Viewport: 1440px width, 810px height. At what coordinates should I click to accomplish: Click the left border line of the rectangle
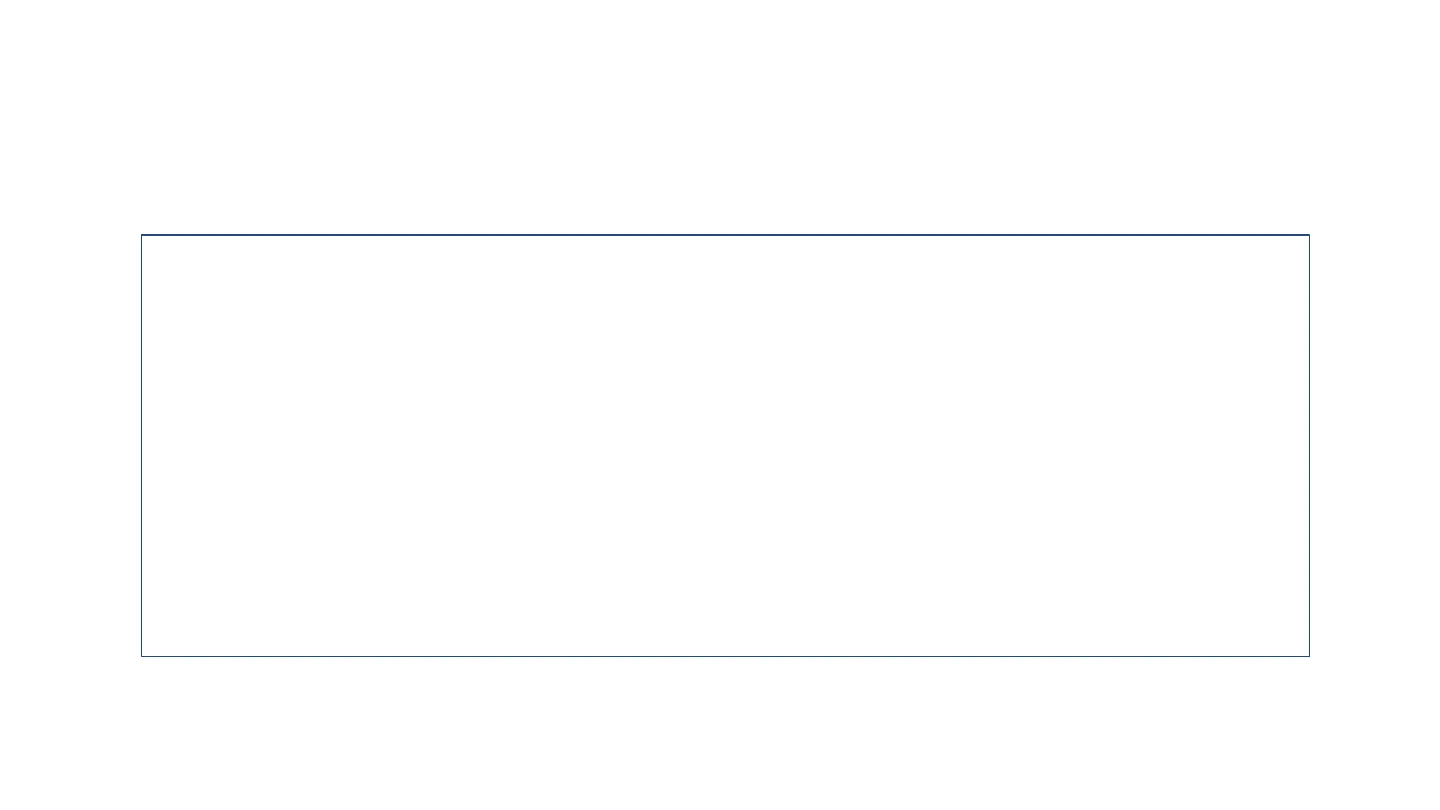point(141,446)
